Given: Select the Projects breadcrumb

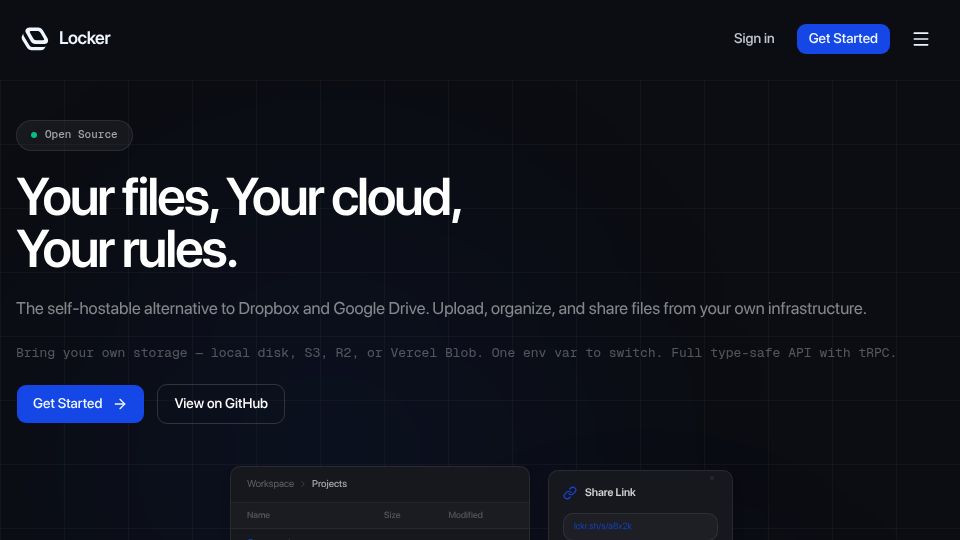Looking at the screenshot, I should pyautogui.click(x=329, y=484).
